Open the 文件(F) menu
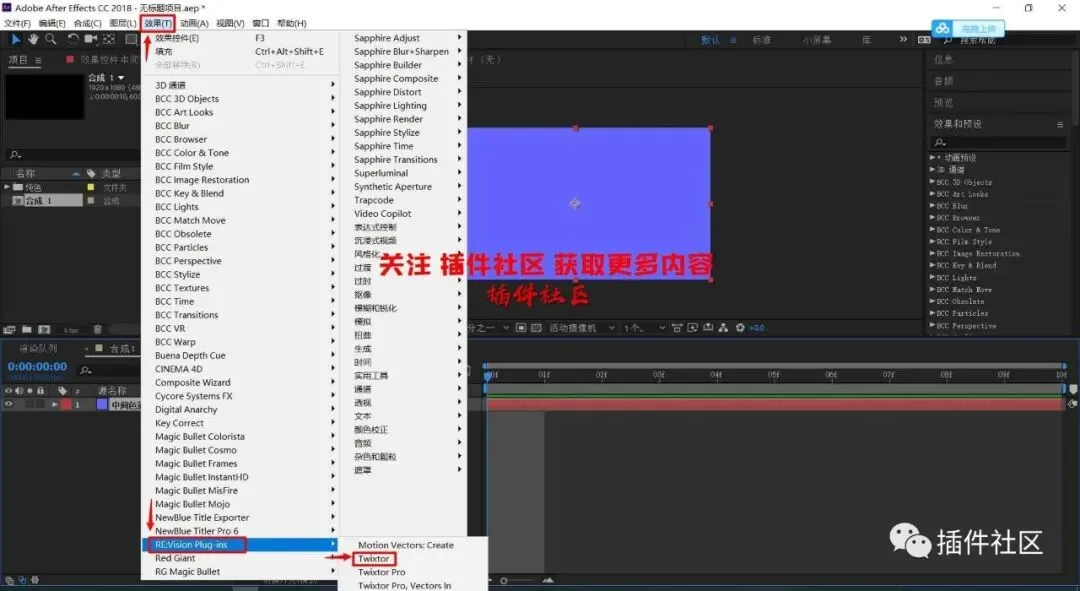The image size is (1080, 591). click(17, 23)
